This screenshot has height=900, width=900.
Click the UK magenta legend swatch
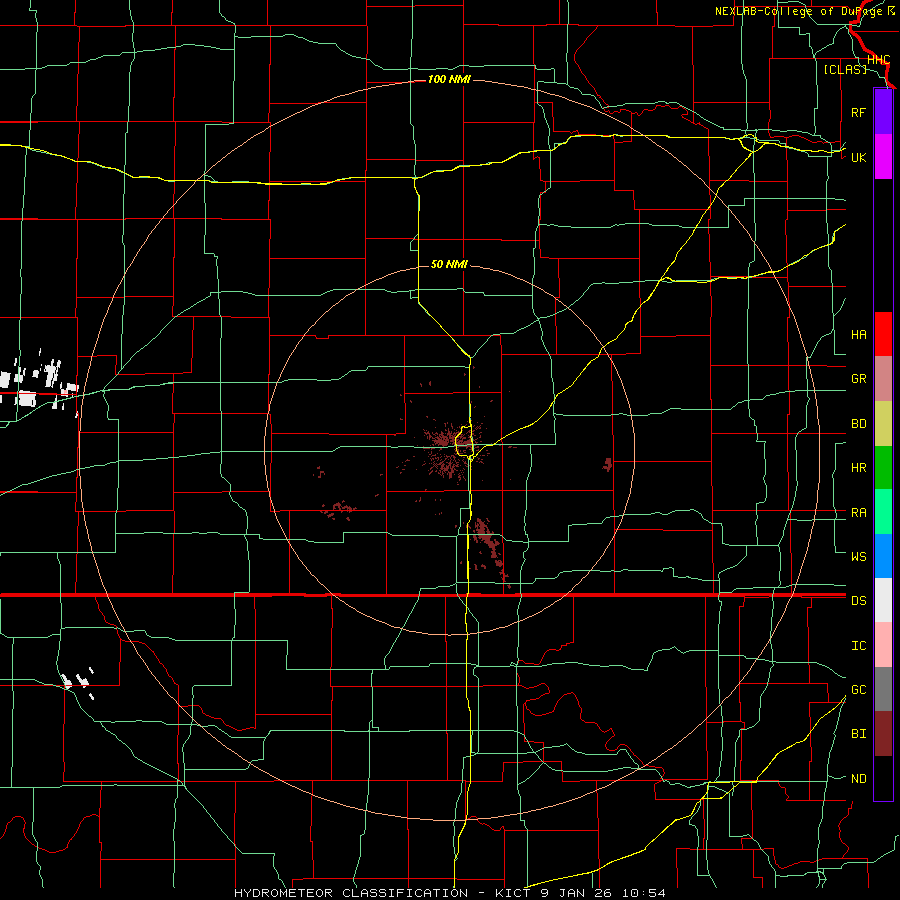(883, 157)
